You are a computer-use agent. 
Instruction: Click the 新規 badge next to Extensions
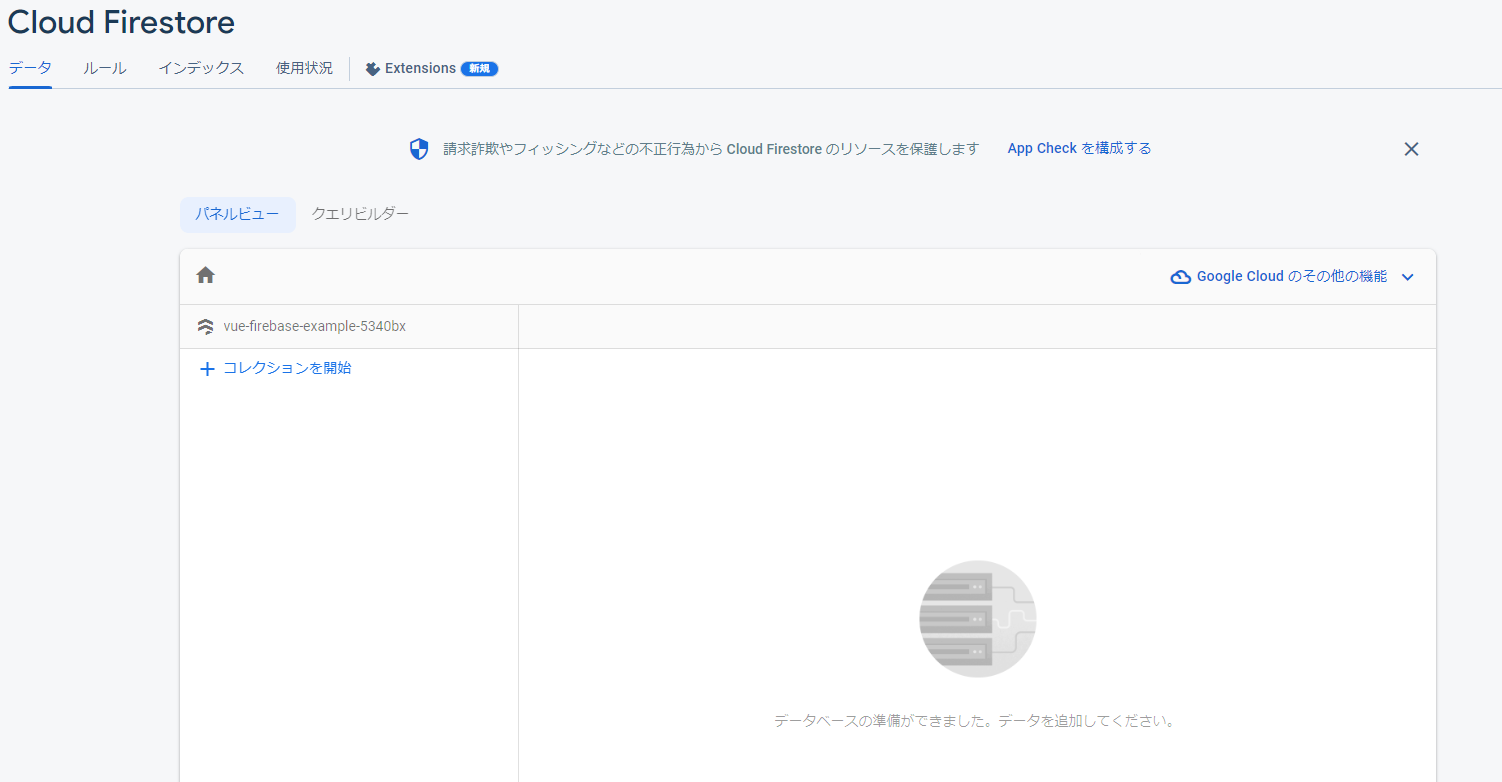click(480, 69)
